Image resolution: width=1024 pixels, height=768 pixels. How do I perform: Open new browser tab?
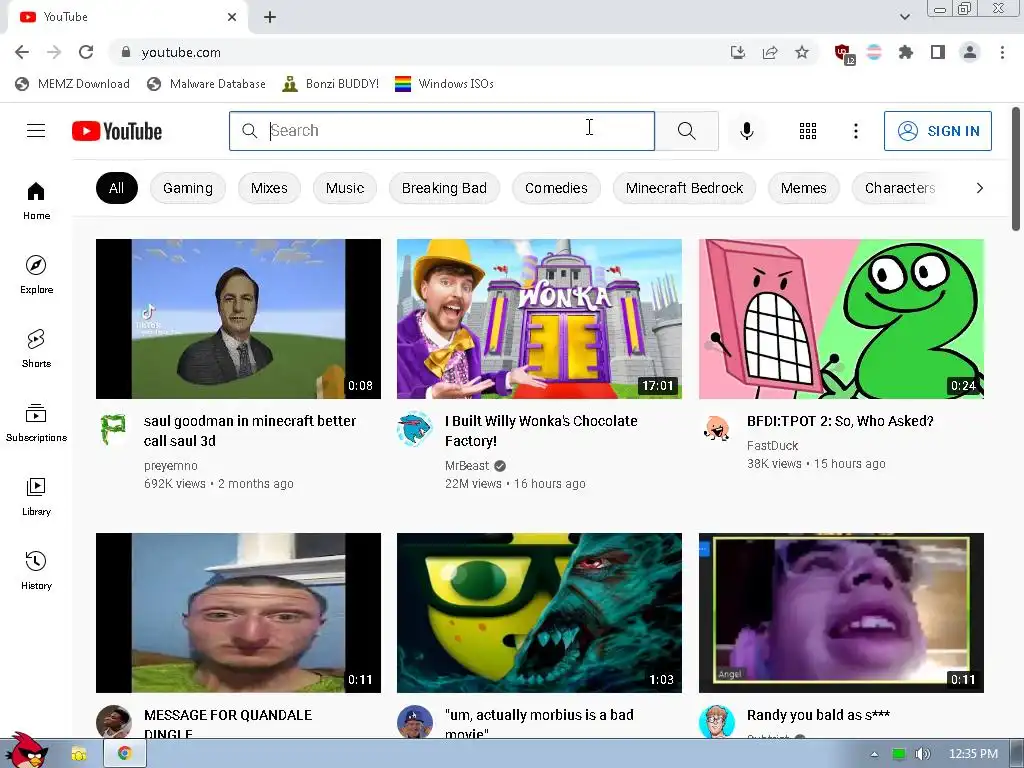click(270, 17)
